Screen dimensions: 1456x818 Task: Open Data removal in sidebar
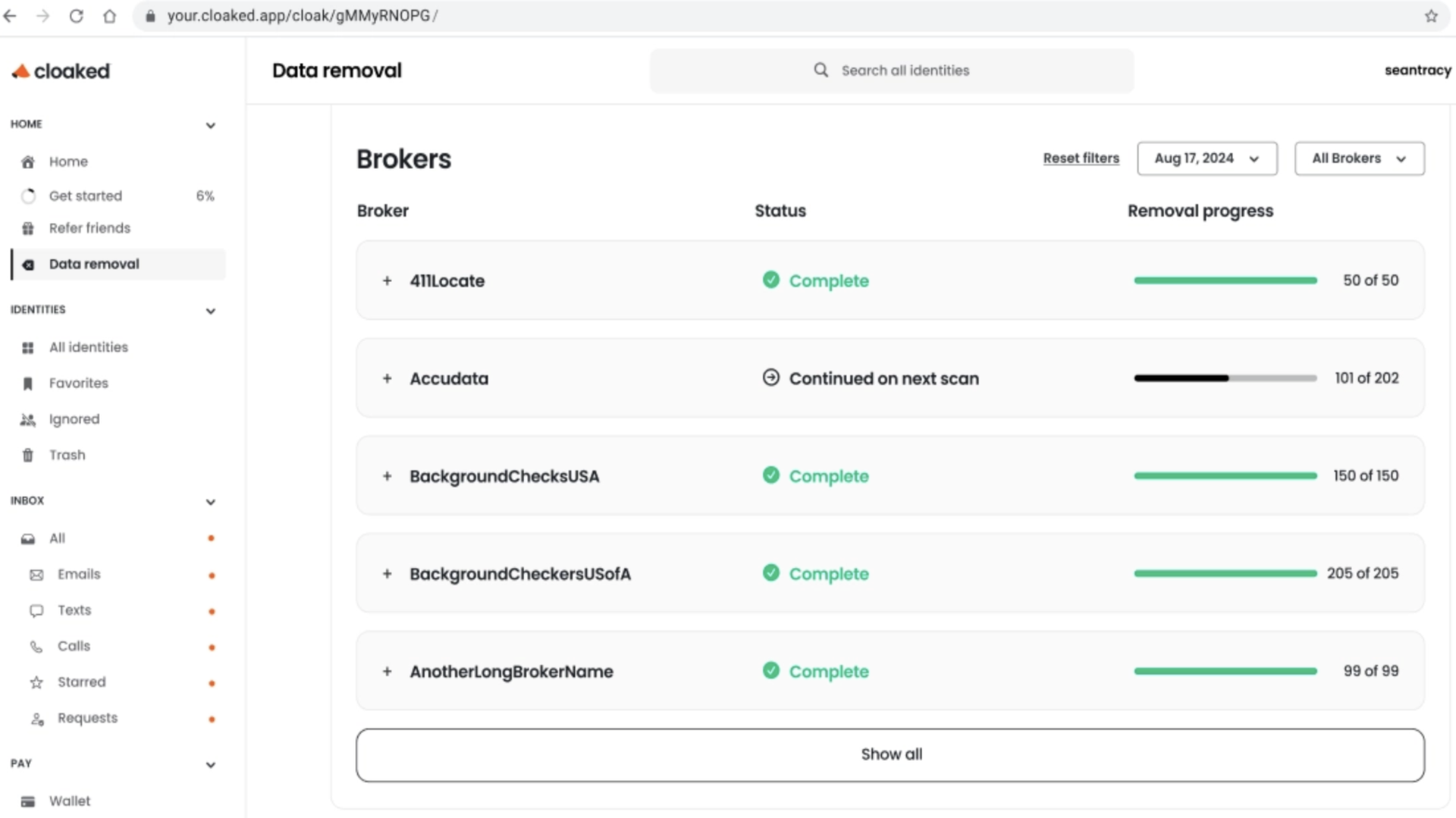pyautogui.click(x=118, y=265)
